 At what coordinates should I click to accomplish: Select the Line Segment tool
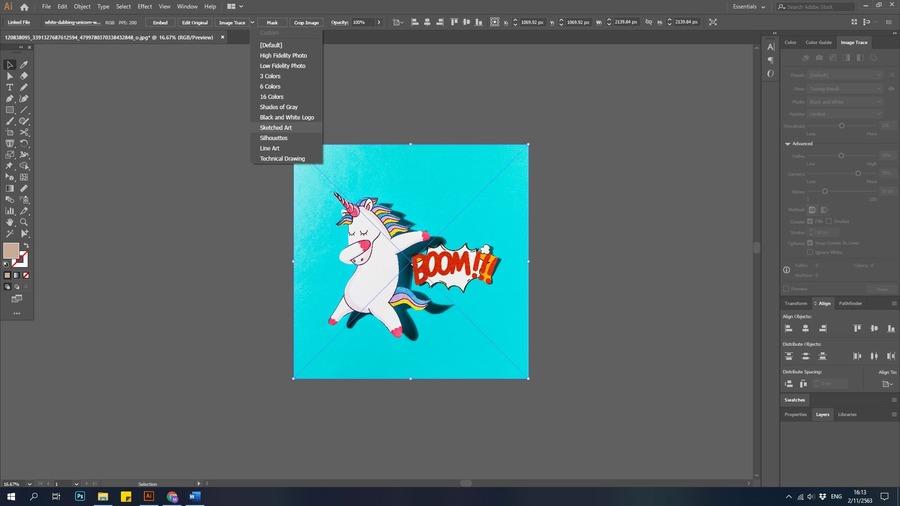[24, 110]
